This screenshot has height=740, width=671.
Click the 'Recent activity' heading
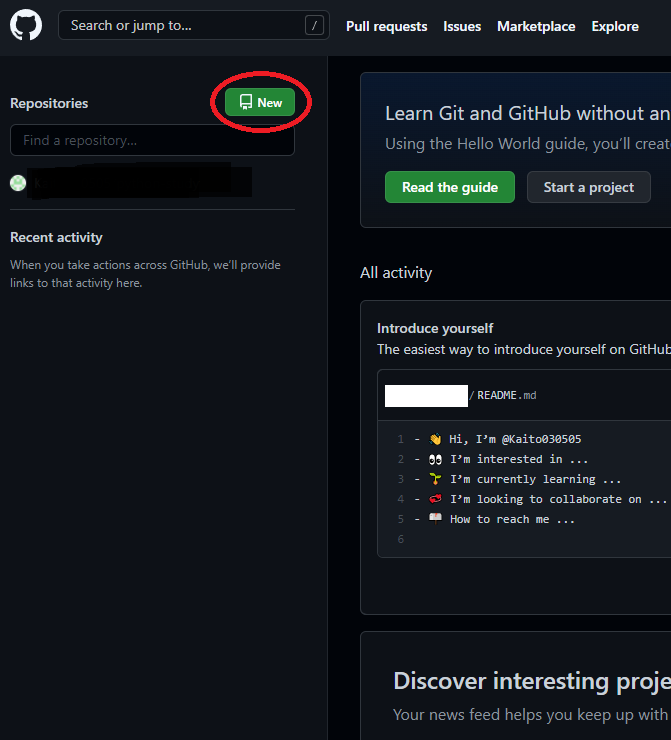point(56,237)
